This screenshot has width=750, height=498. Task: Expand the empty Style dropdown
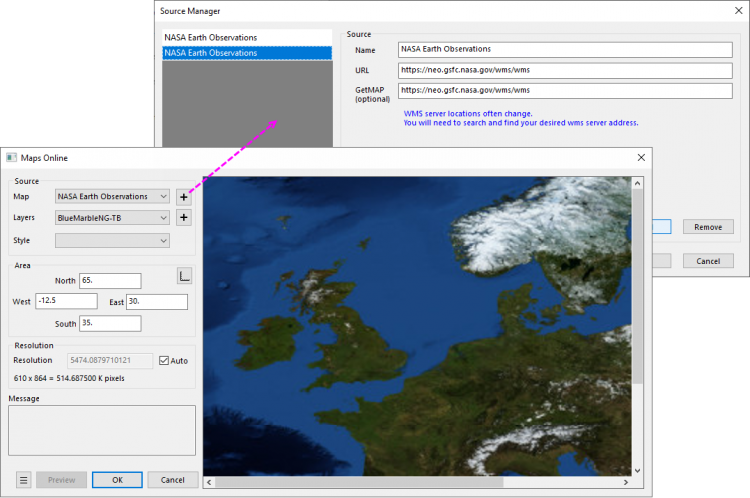[113, 240]
